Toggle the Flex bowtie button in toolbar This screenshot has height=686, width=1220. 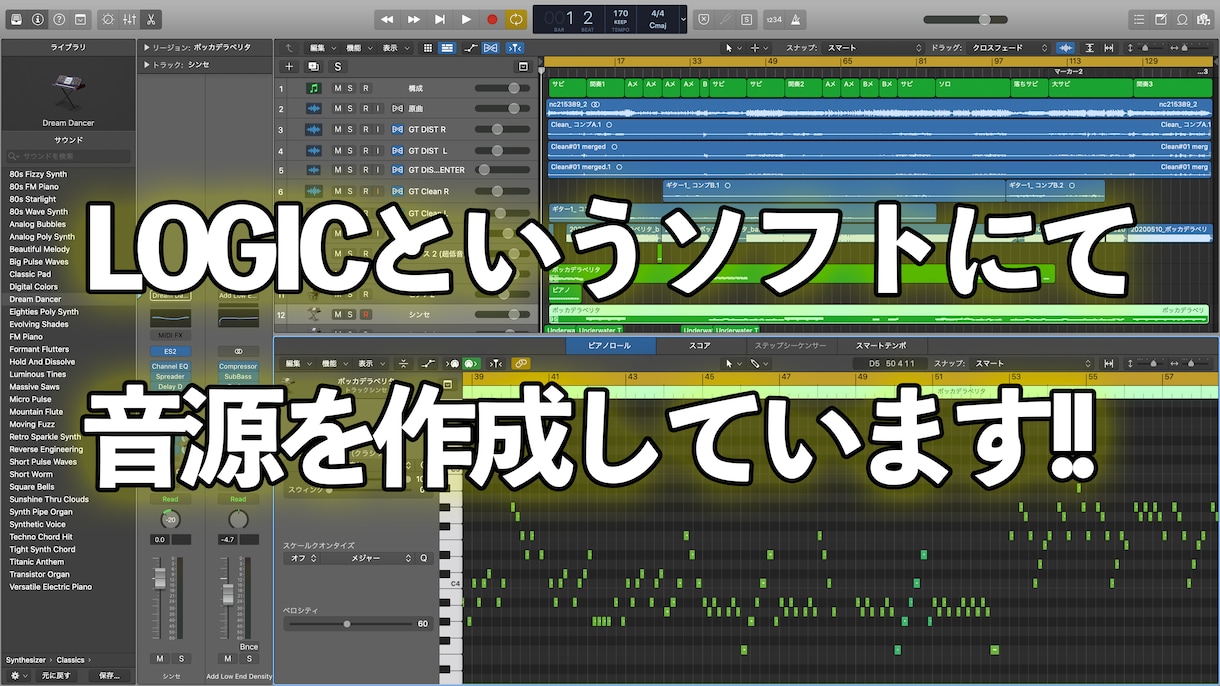(x=490, y=47)
